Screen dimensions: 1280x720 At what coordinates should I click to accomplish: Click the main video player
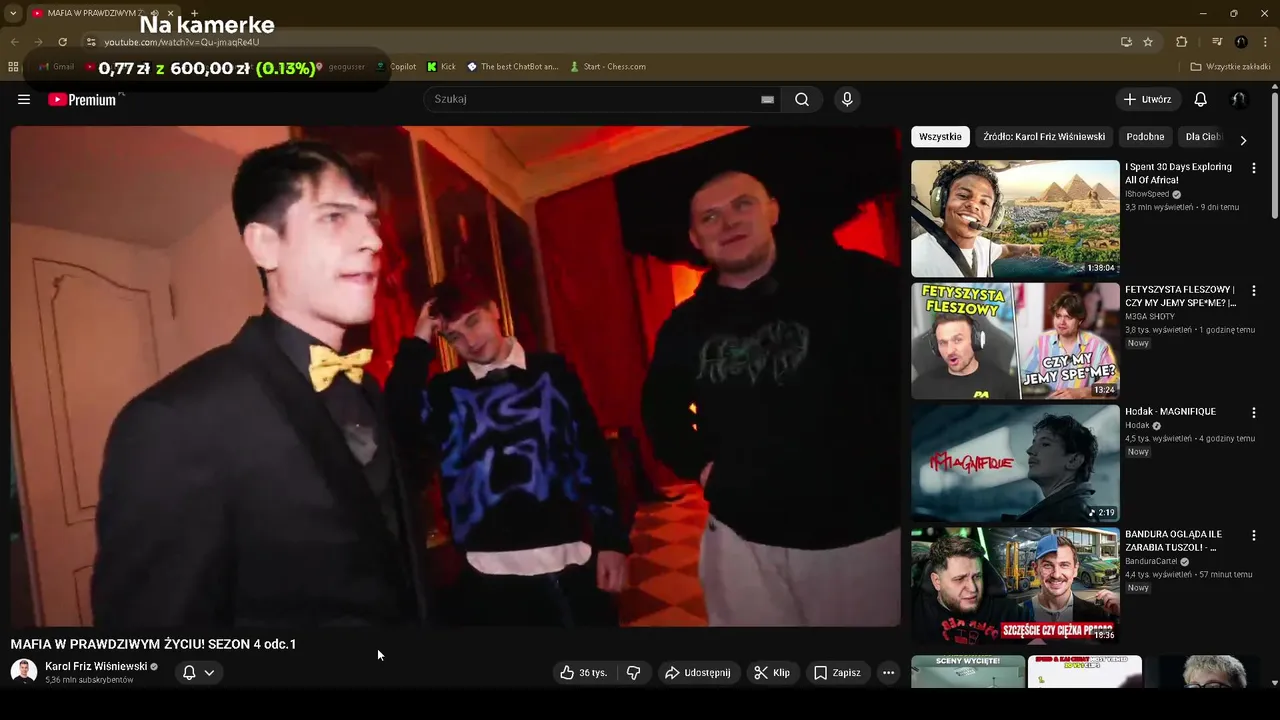coord(455,376)
